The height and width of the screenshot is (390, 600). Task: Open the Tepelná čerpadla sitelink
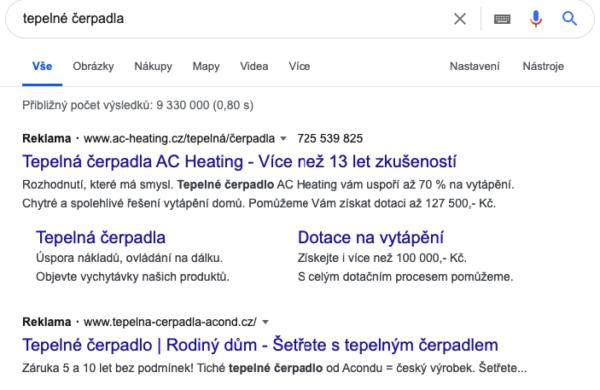pos(101,238)
